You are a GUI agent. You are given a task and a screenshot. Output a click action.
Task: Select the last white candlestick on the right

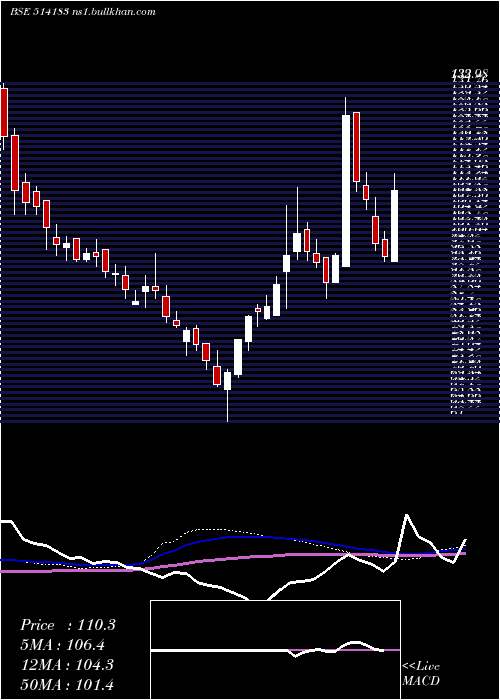[394, 225]
